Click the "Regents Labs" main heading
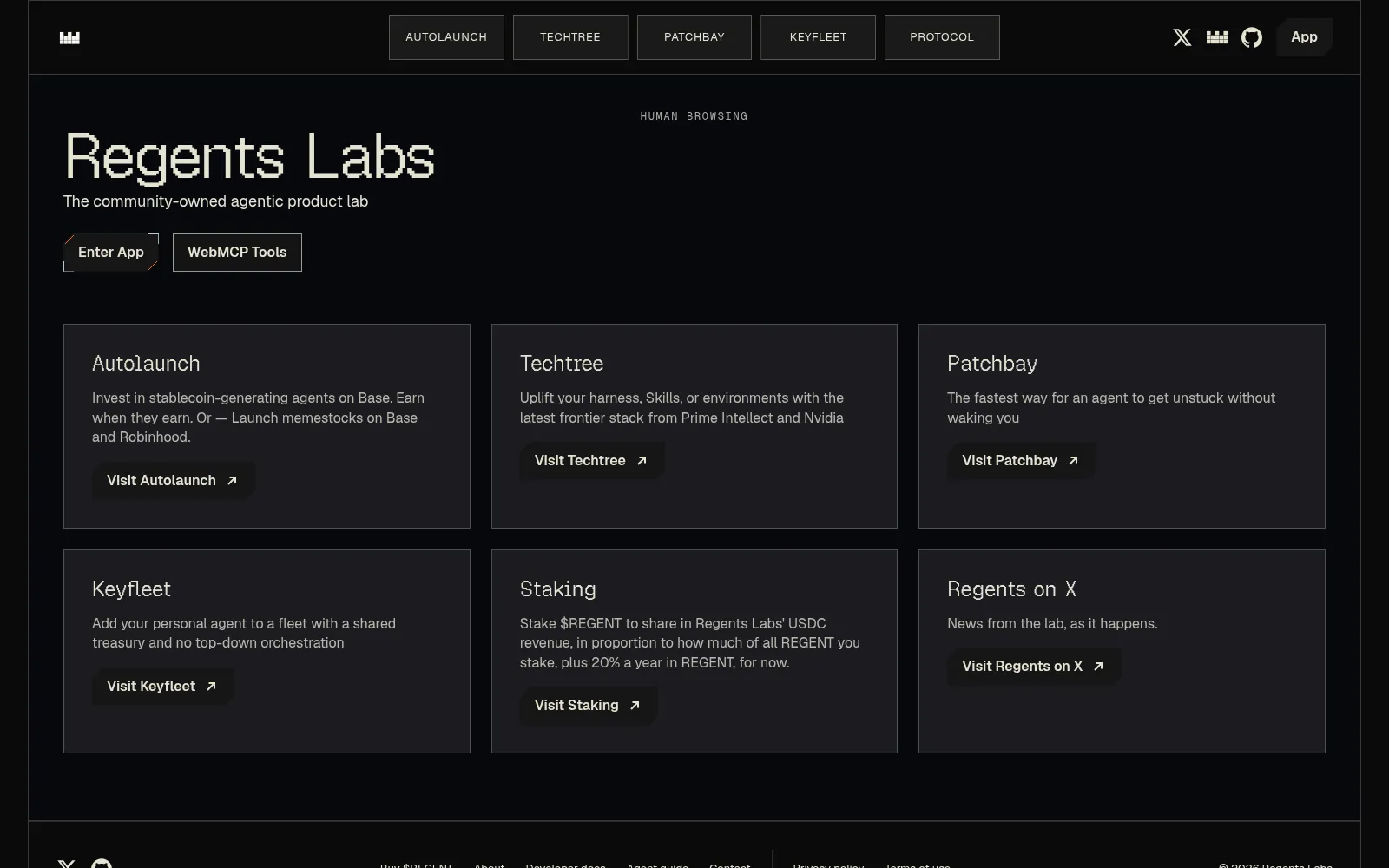Image resolution: width=1389 pixels, height=868 pixels. (x=250, y=158)
